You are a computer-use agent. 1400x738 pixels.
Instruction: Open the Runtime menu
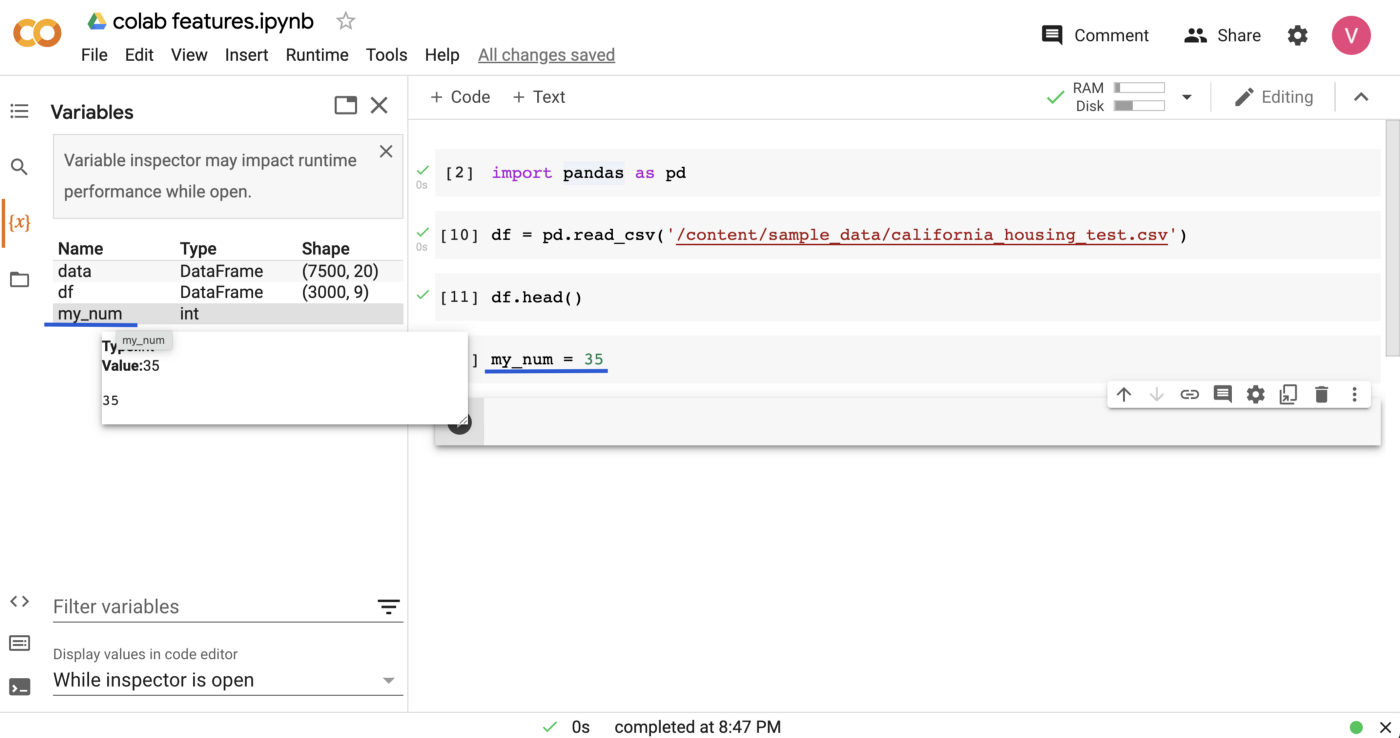tap(317, 55)
